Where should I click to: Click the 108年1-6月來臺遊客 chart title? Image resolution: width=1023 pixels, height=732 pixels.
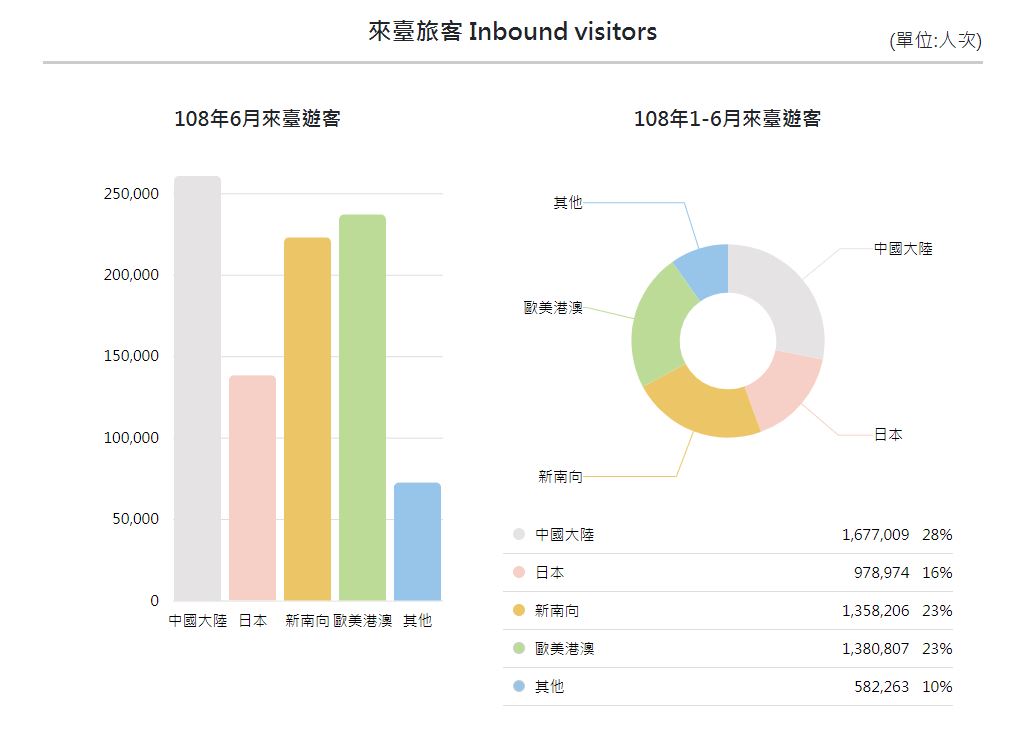coord(727,118)
